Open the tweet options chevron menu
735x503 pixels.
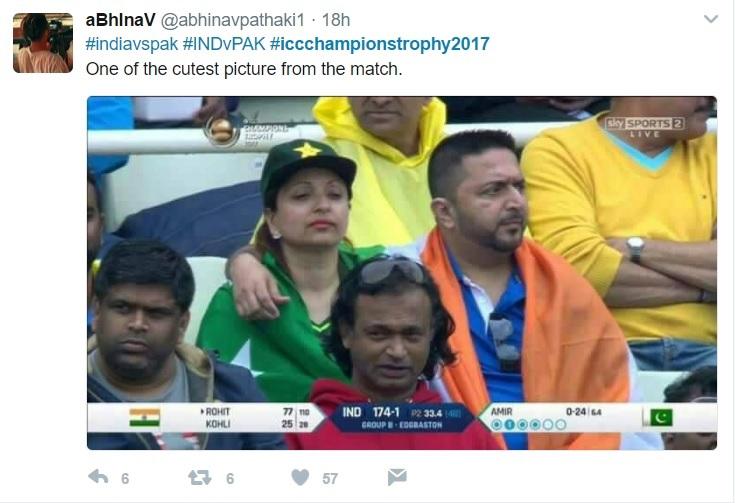(711, 19)
